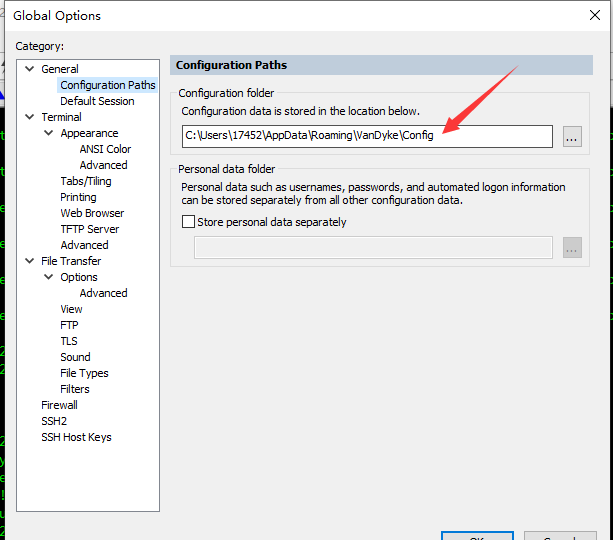Viewport: 613px width, 540px height.
Task: Select the Firewall category
Action: point(59,405)
